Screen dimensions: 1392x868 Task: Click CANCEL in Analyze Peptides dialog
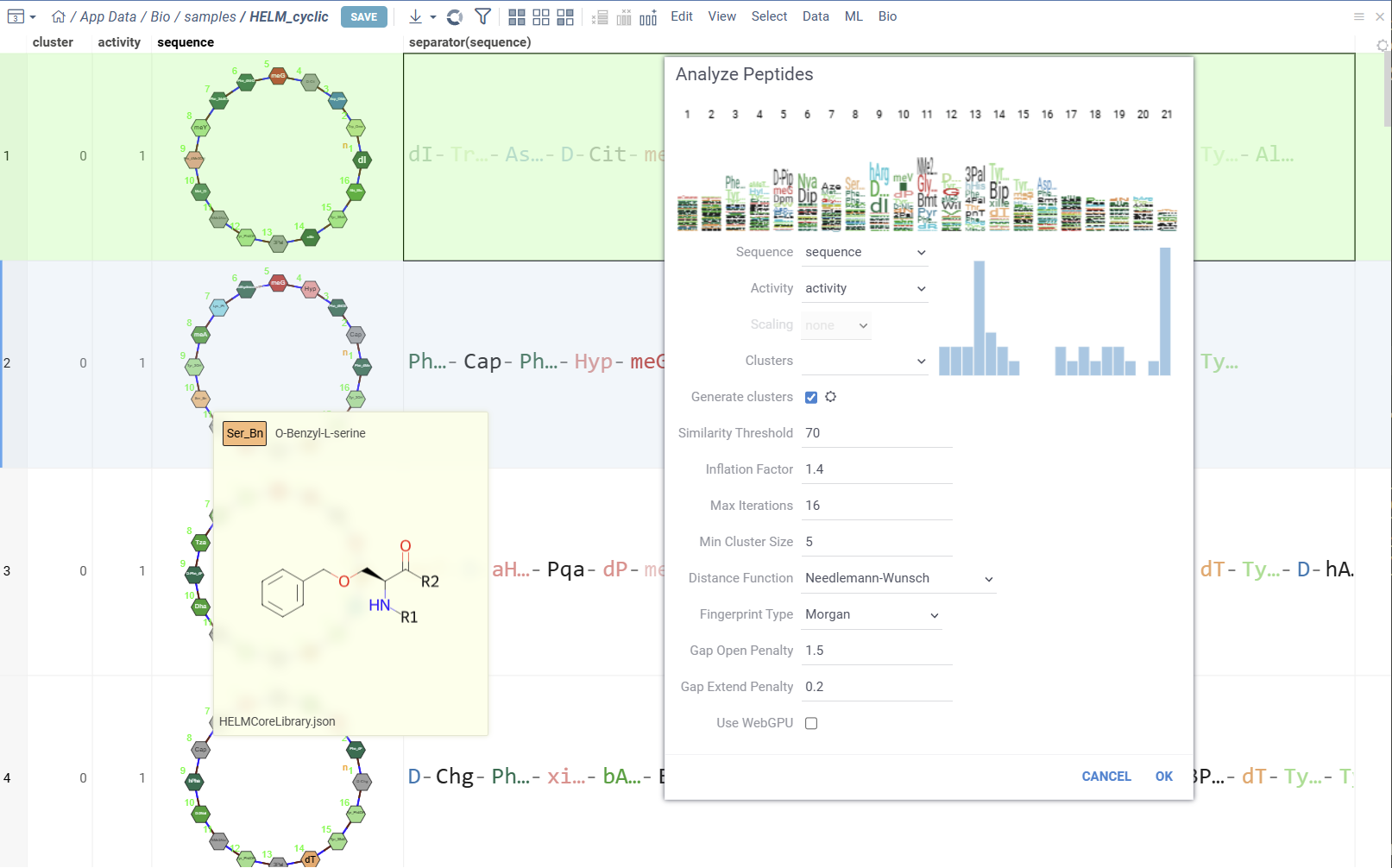(1105, 776)
